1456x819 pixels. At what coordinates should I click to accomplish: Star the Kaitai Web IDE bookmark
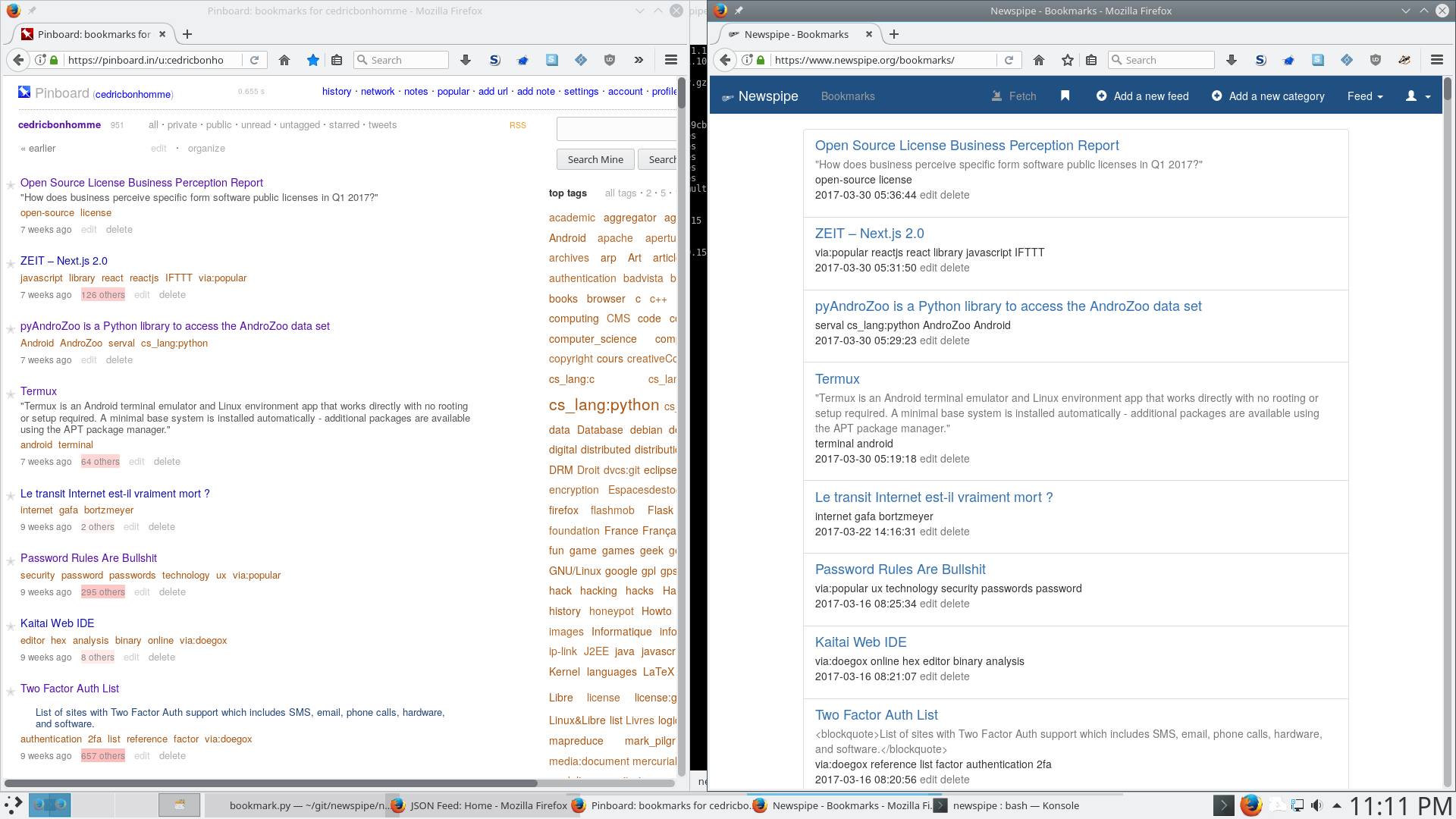[11, 626]
